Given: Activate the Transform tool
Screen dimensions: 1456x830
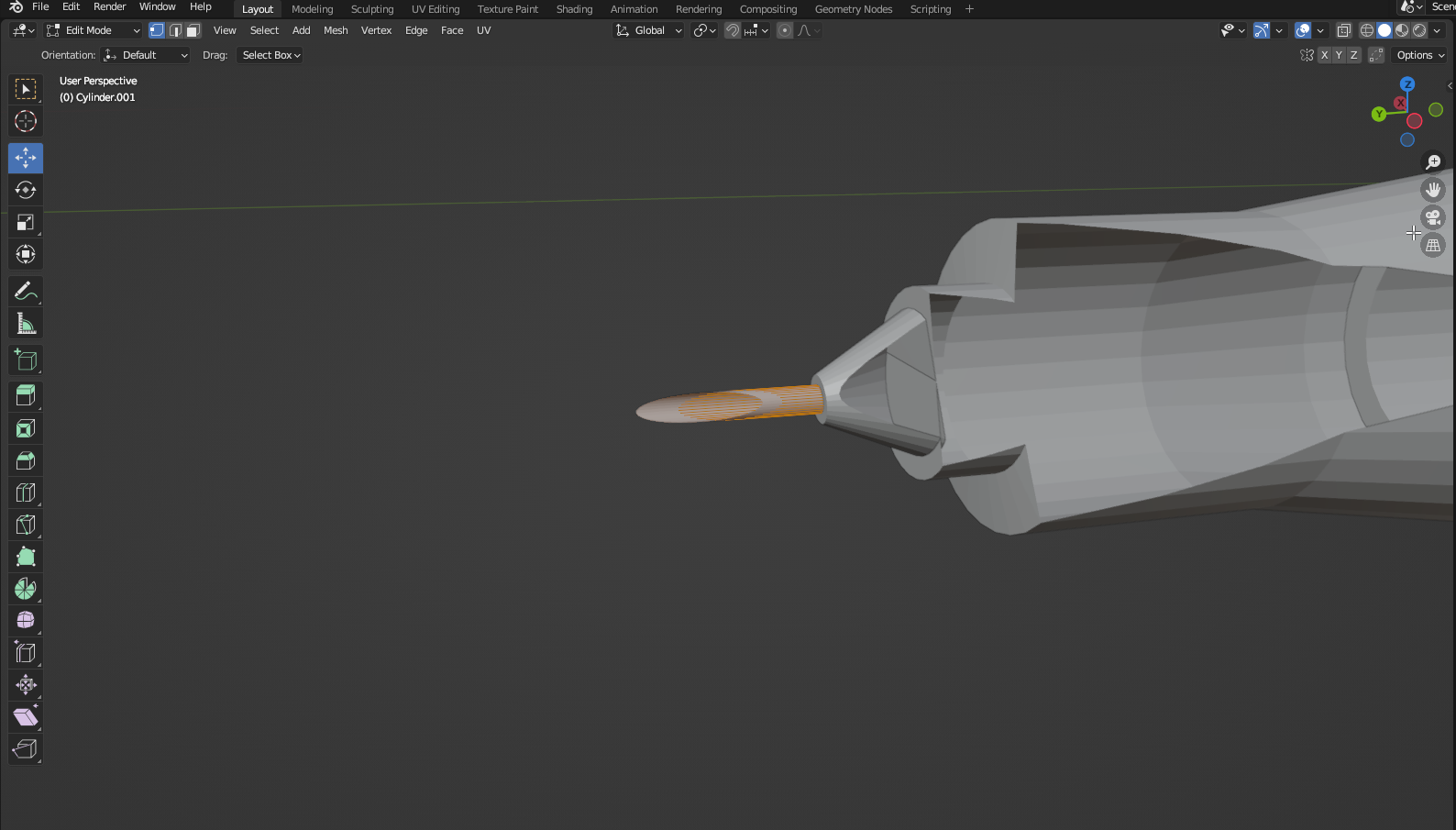Looking at the screenshot, I should [26, 254].
